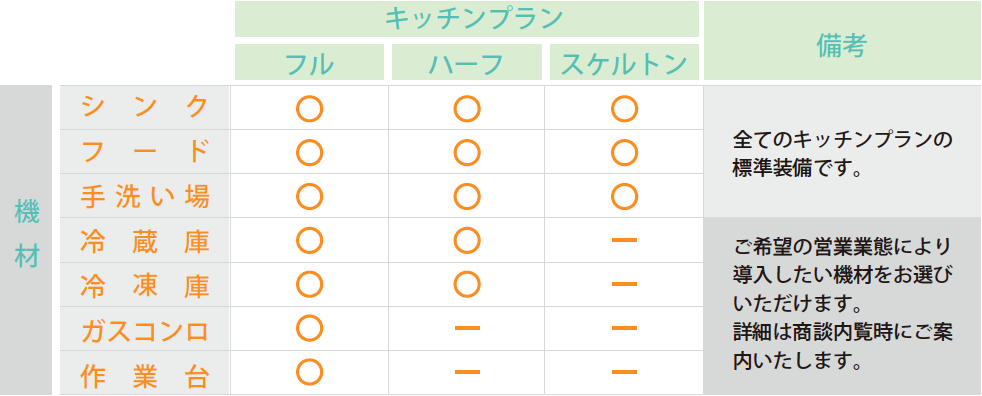Click the 冷凍庫 row label
This screenshot has width=982, height=396.
[x=145, y=284]
